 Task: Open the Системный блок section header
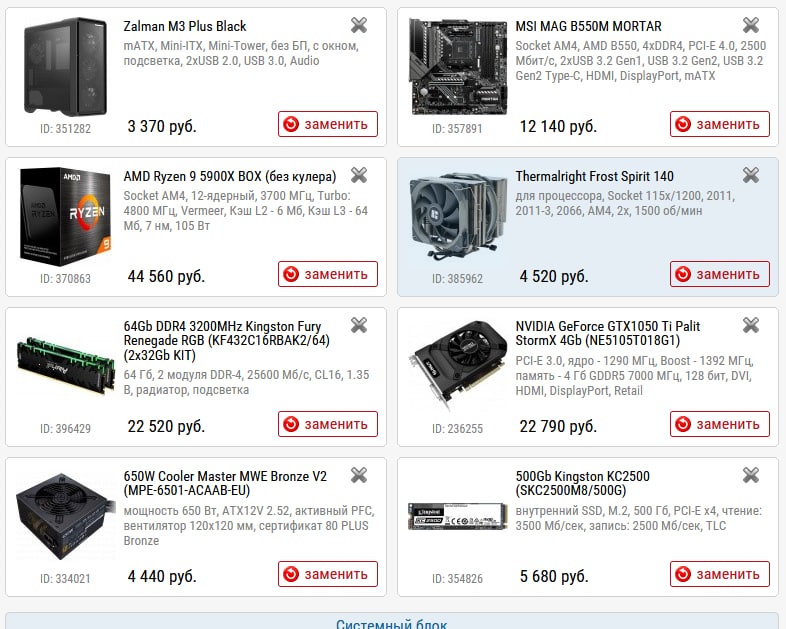(391, 624)
